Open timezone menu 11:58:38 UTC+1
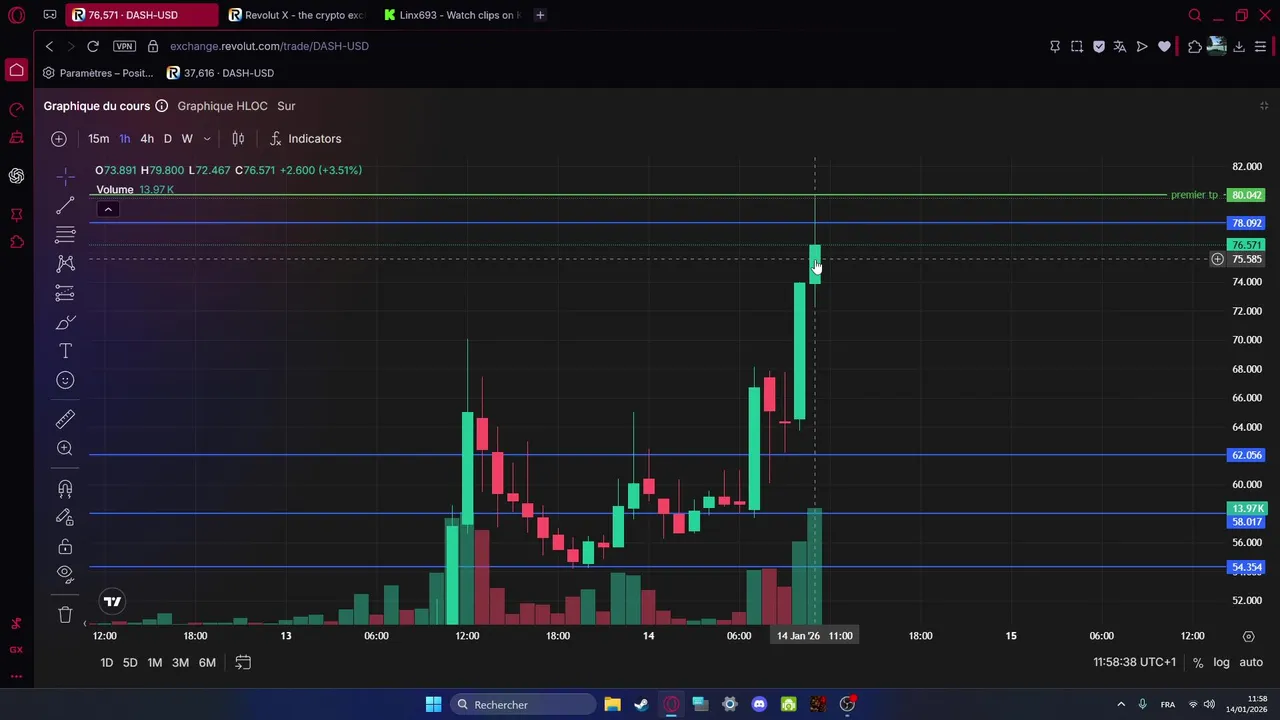Screen dimensions: 1280x720 pyautogui.click(x=1134, y=662)
